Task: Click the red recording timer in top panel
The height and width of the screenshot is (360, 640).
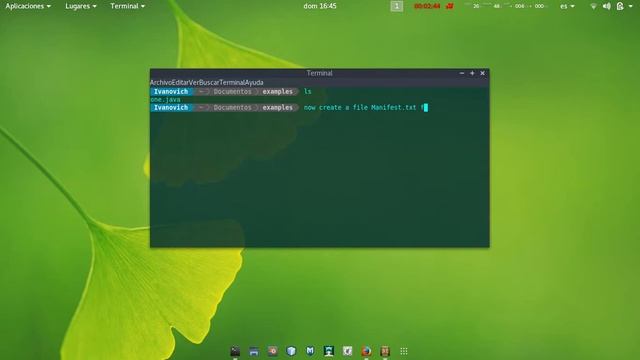Action: click(x=427, y=6)
